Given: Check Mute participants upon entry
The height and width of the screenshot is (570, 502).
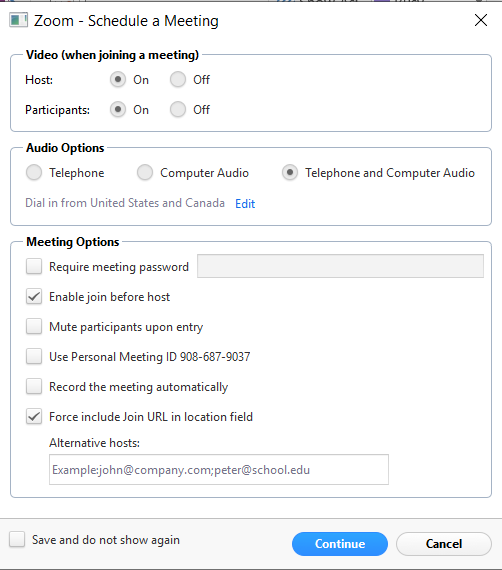Looking at the screenshot, I should 34,326.
